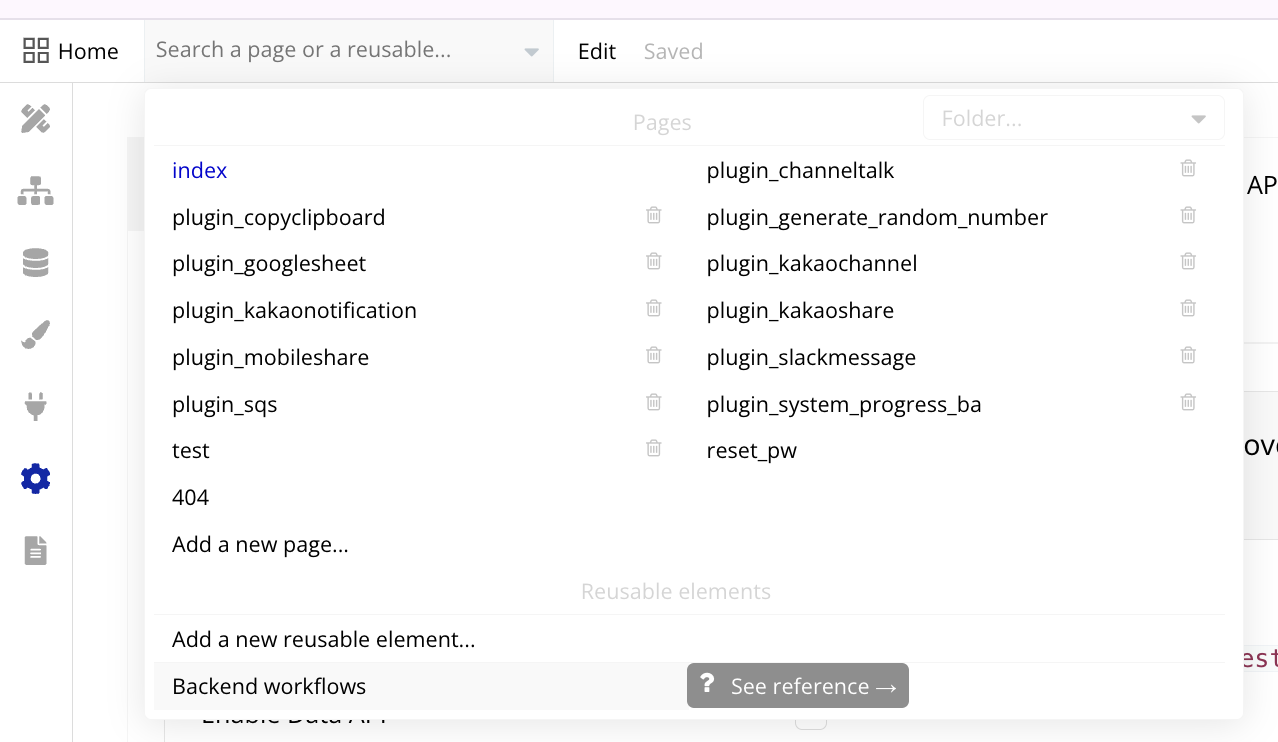
Task: Open the Settings tab gear icon
Action: [36, 479]
